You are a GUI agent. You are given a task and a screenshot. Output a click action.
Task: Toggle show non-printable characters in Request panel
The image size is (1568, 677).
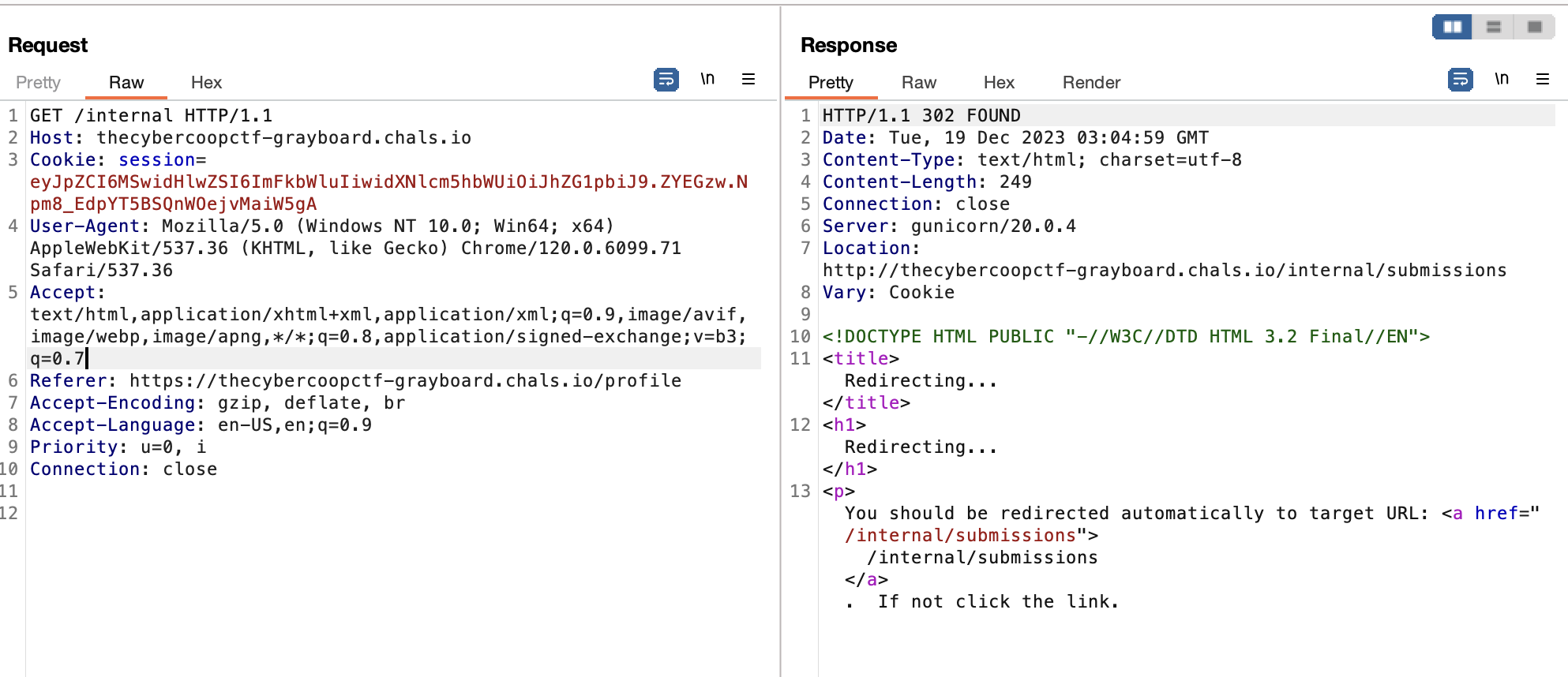(x=708, y=79)
